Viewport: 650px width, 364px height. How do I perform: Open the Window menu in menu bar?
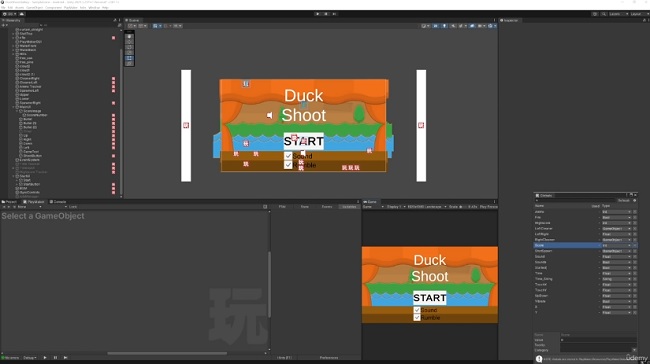tap(95, 7)
